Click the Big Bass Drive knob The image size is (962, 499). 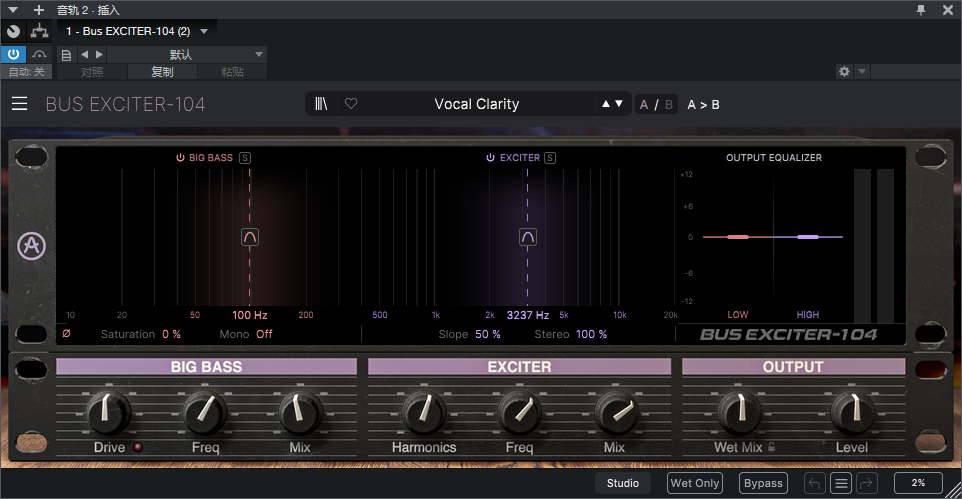click(x=109, y=412)
